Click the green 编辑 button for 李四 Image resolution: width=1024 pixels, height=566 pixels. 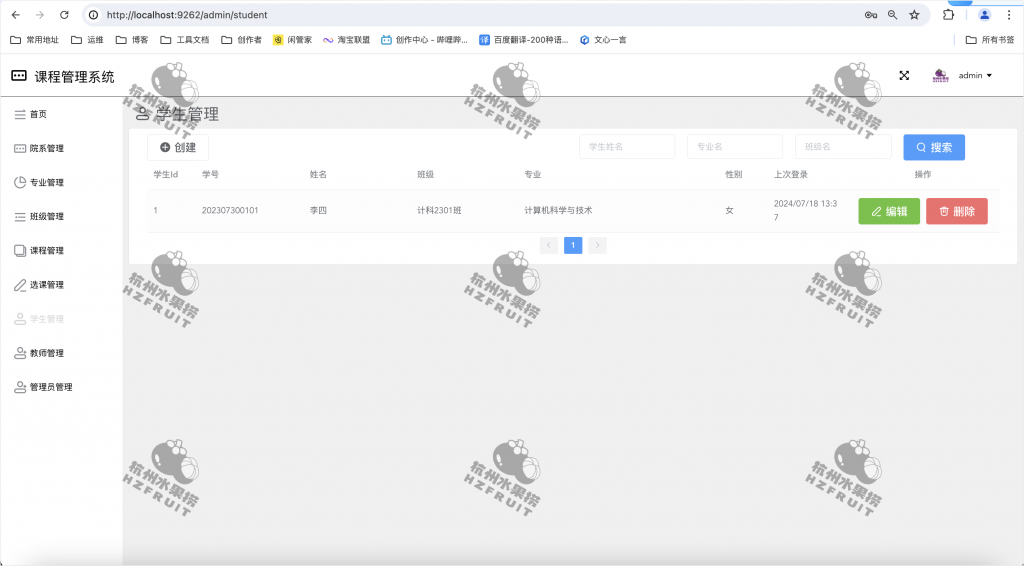point(889,212)
